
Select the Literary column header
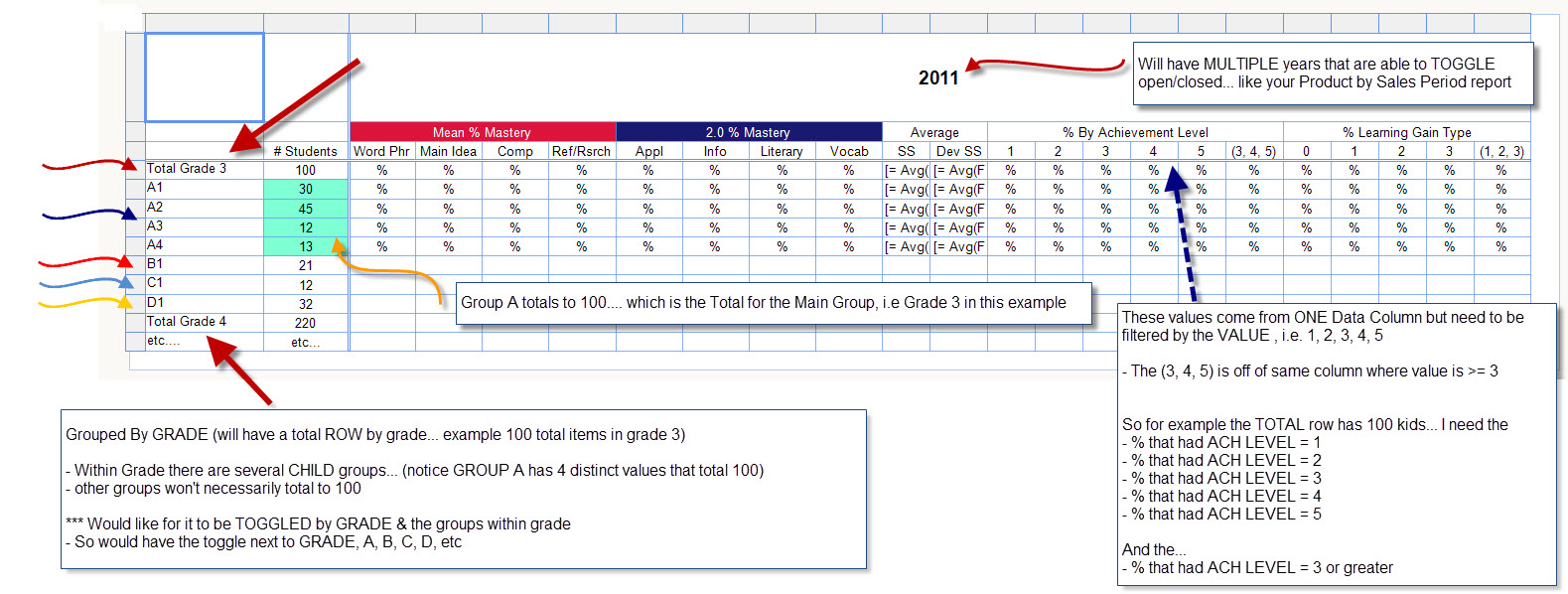tap(782, 151)
